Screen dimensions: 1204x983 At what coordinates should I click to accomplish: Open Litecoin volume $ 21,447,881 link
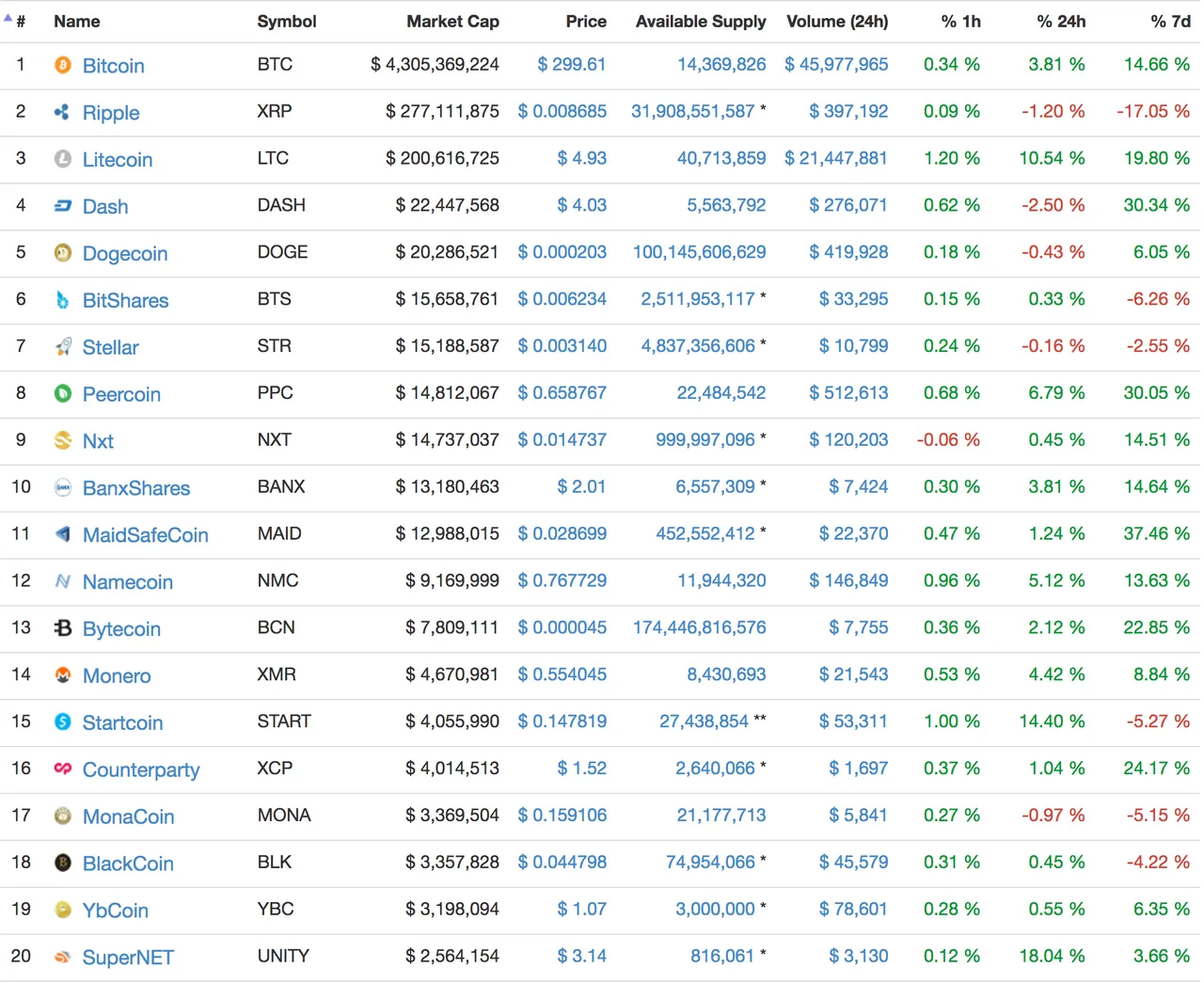836,158
